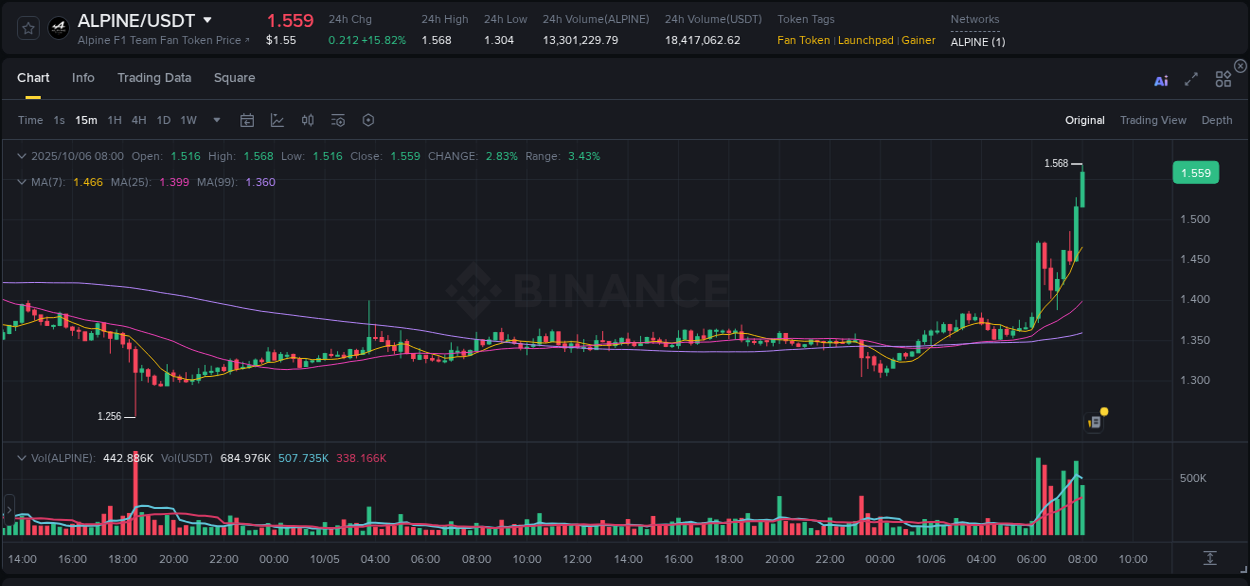Open the widgets layout grid icon
The width and height of the screenshot is (1250, 586).
tap(1222, 78)
